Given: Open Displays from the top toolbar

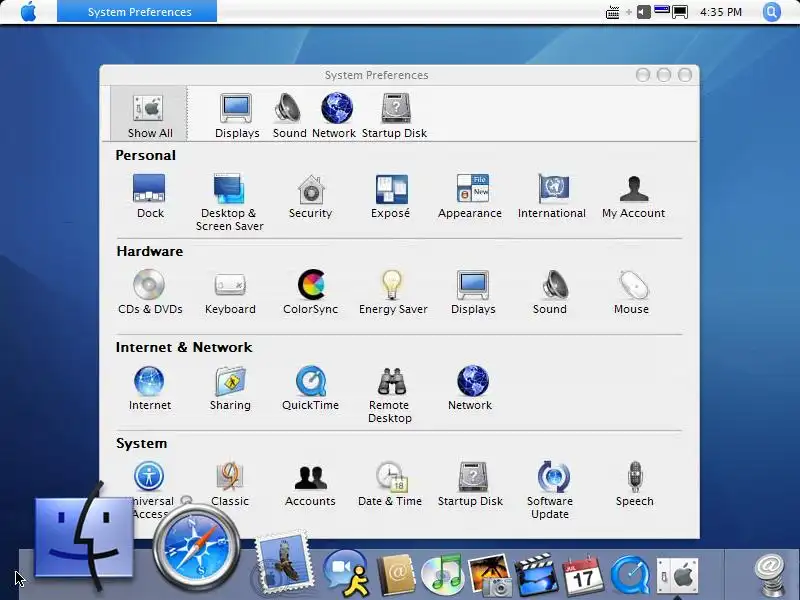Looking at the screenshot, I should coord(237,115).
